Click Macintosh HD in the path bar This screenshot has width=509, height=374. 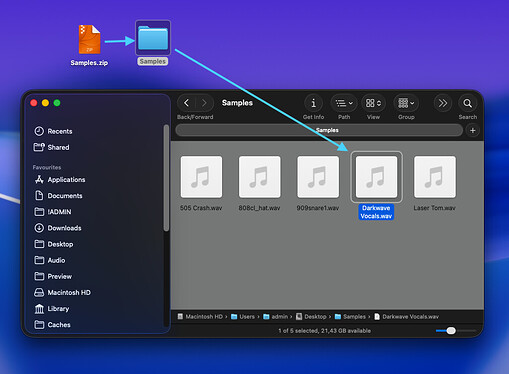[x=200, y=317]
